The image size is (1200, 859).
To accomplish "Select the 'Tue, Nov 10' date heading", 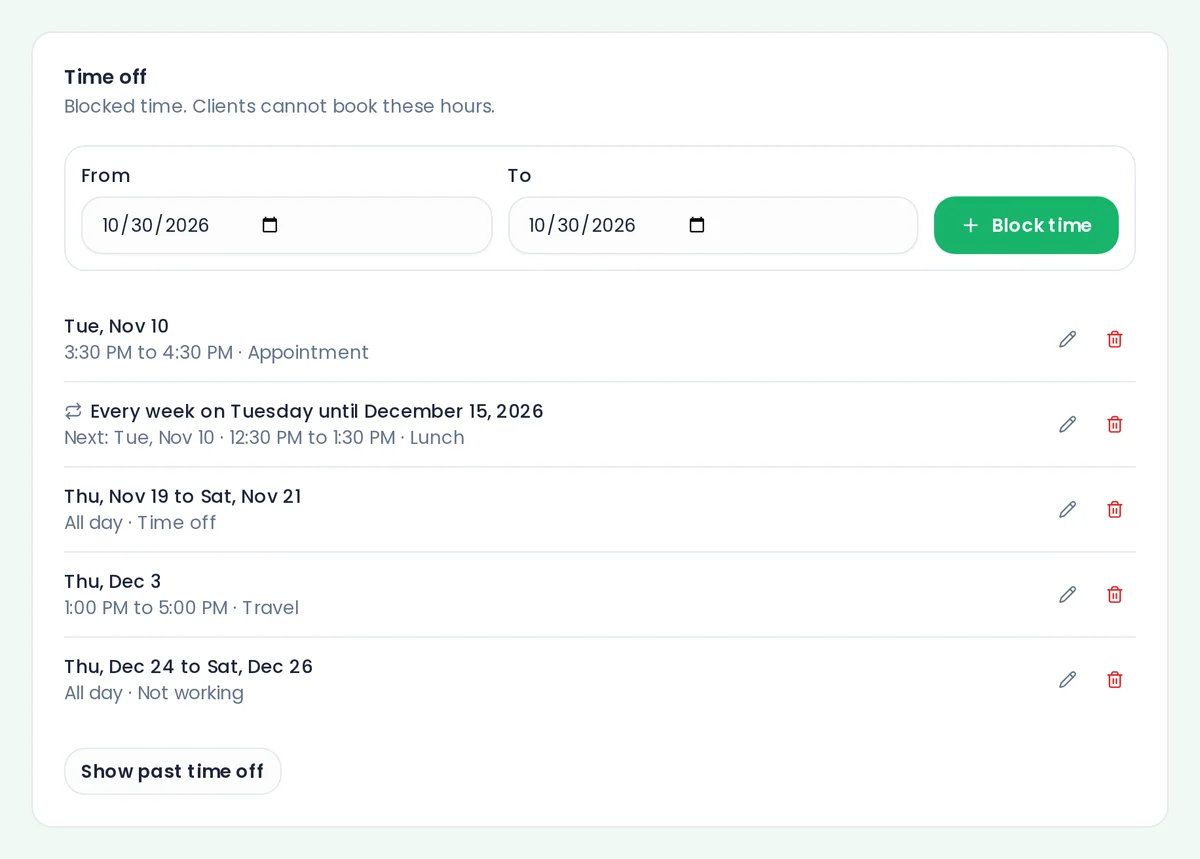I will pyautogui.click(x=116, y=326).
